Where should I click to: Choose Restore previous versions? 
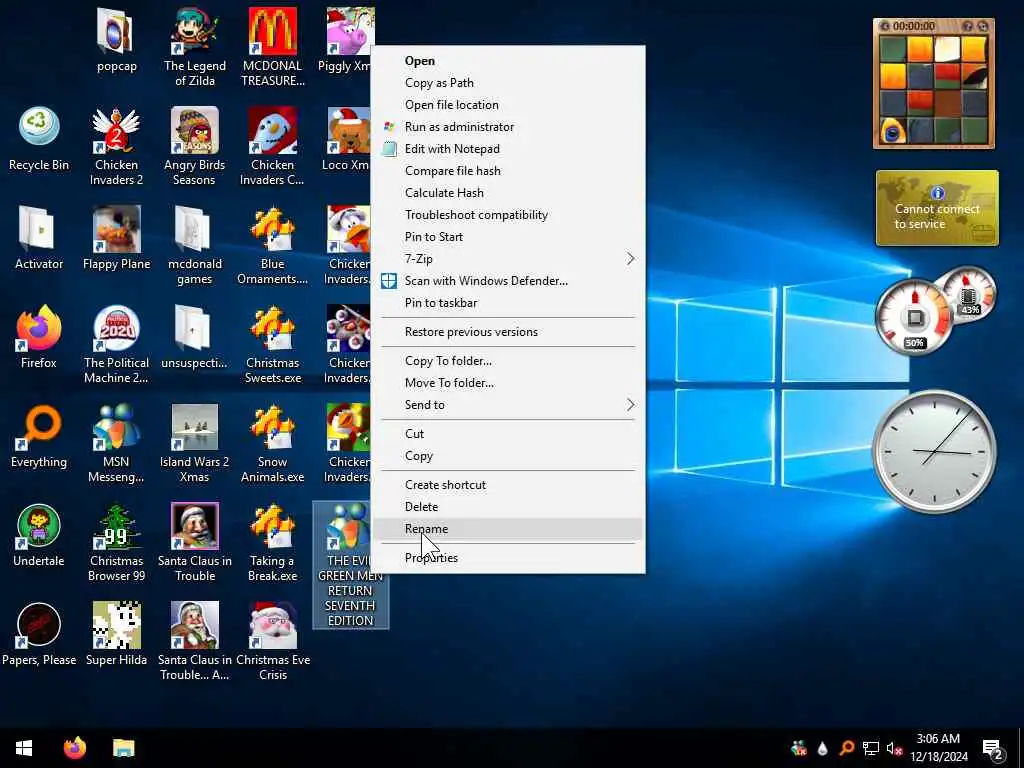click(508, 332)
